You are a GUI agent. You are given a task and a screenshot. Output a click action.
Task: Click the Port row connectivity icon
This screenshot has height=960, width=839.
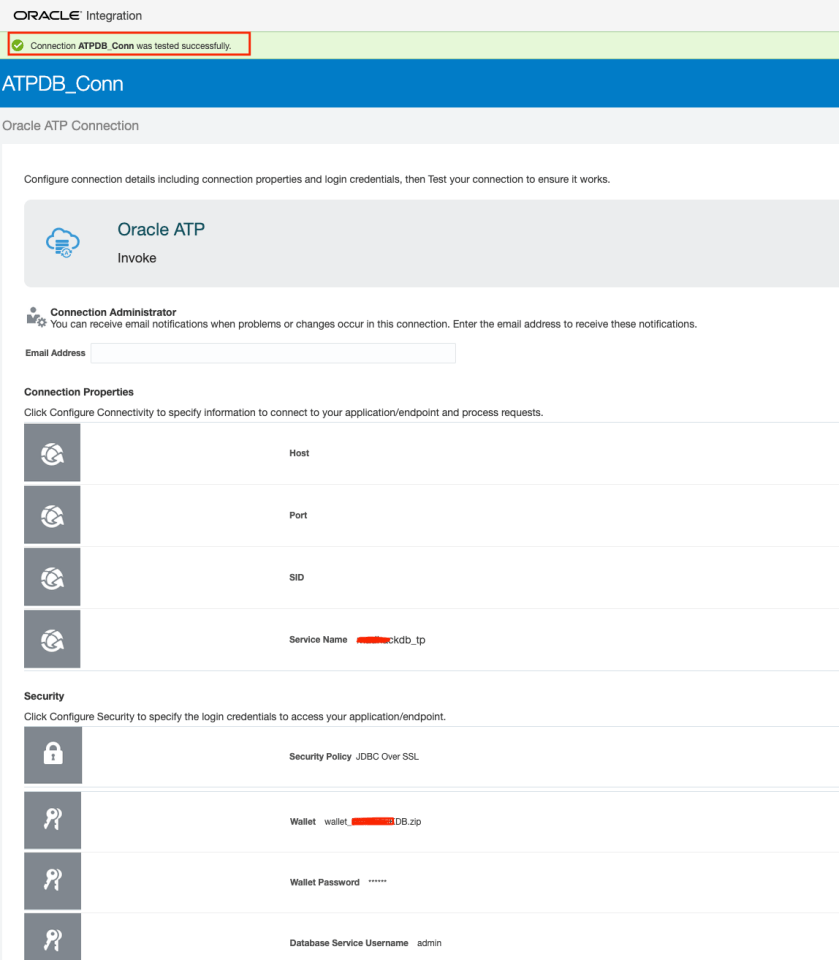[x=51, y=514]
